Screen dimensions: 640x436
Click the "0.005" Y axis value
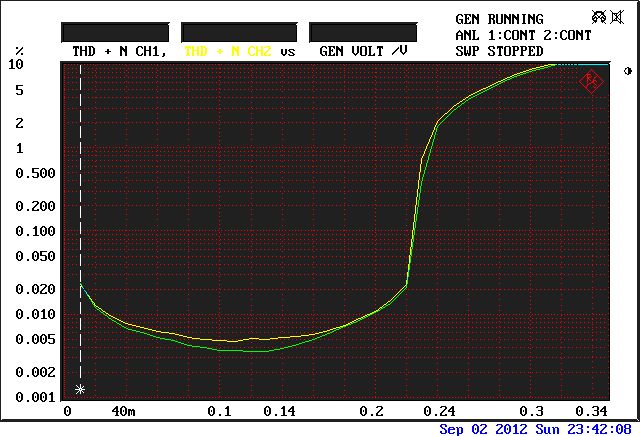[x=36, y=339]
